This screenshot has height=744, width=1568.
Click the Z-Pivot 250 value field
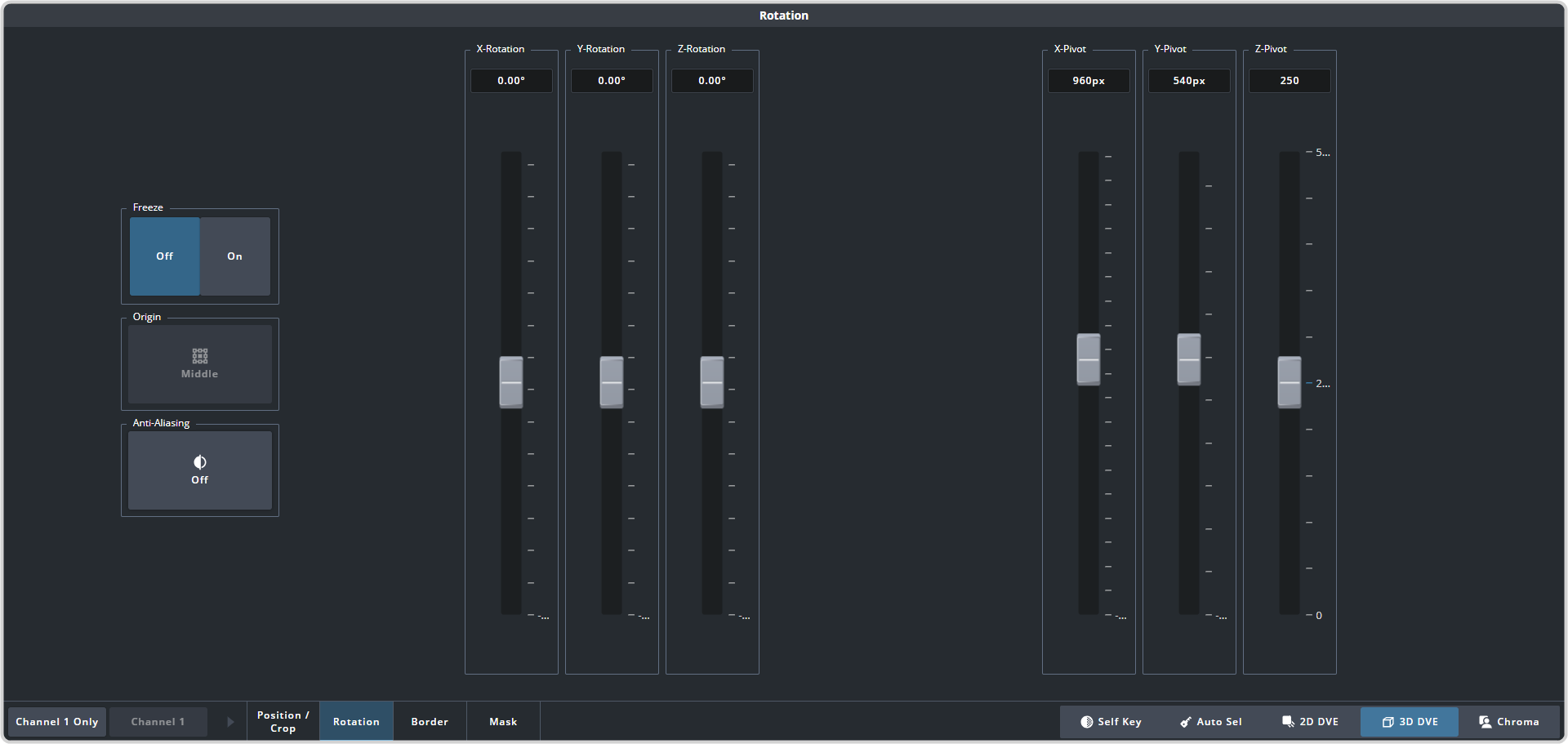(1290, 81)
